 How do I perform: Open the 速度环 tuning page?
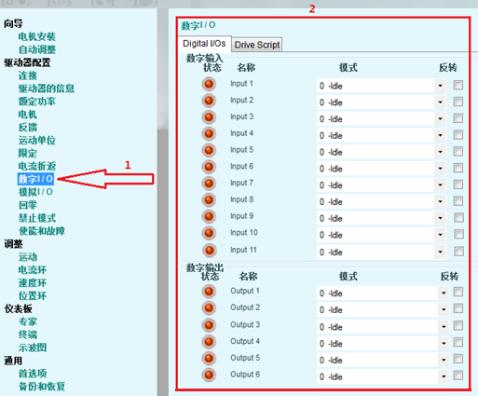32,283
